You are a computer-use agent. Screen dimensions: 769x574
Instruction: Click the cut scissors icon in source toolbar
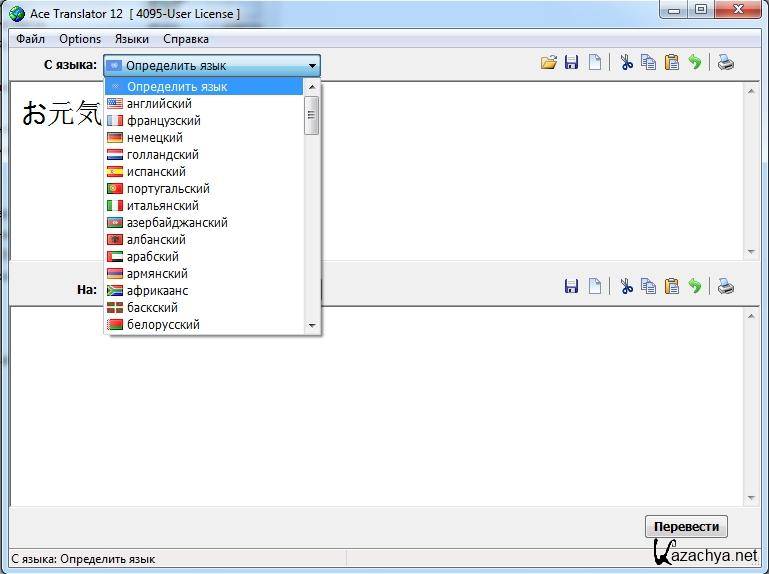click(626, 63)
